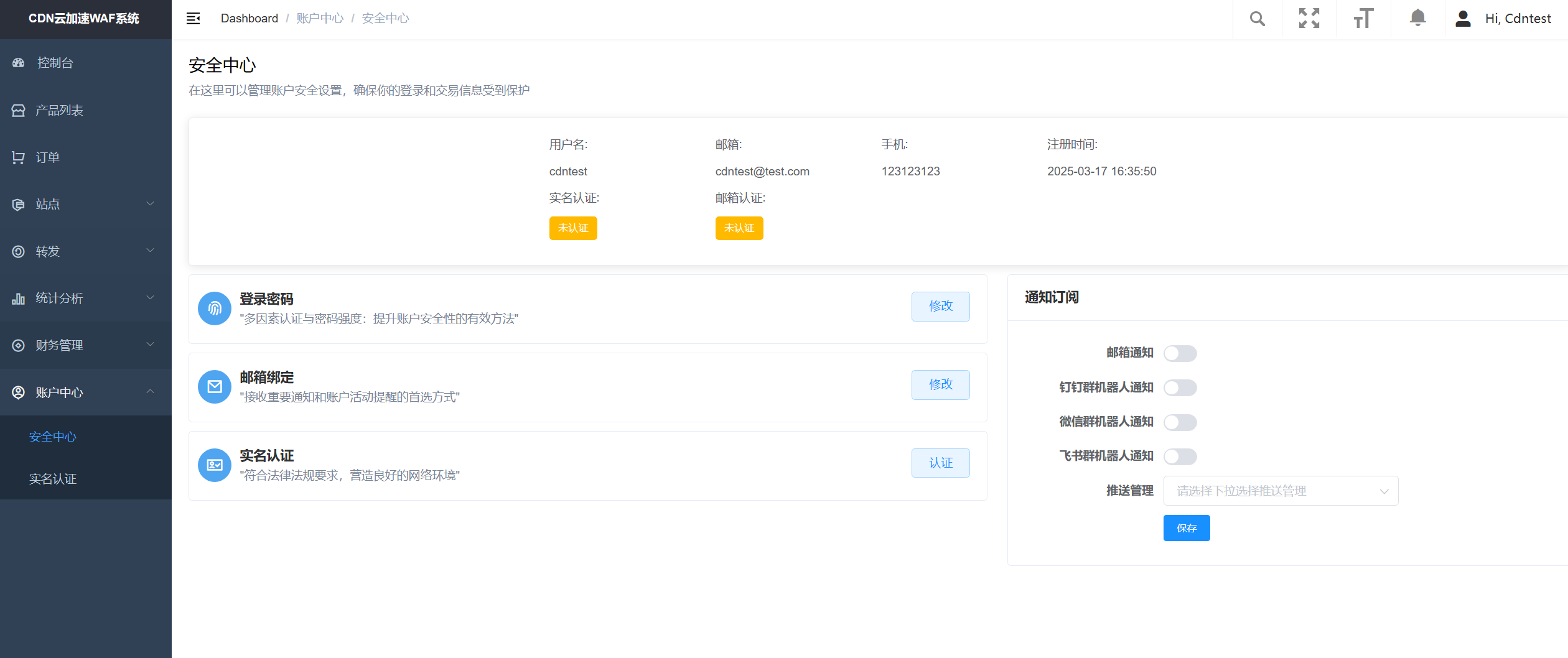Click the envelope icon for email binding
Screen dimensions: 1568x658
click(215, 387)
